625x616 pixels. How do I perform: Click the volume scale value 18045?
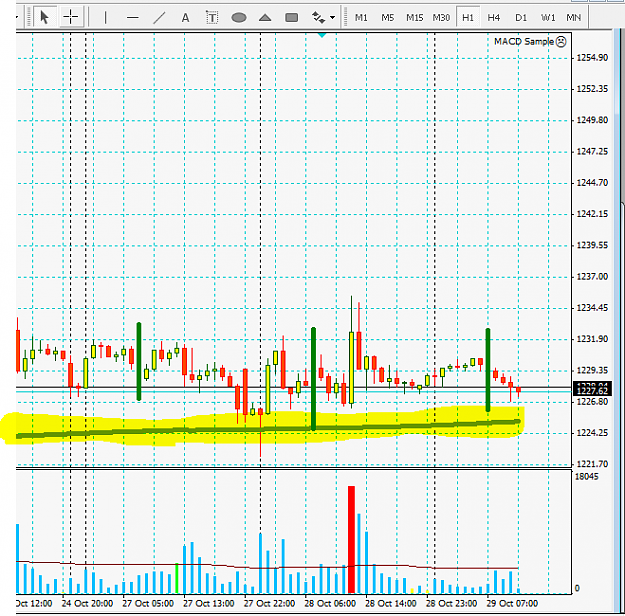[x=587, y=476]
